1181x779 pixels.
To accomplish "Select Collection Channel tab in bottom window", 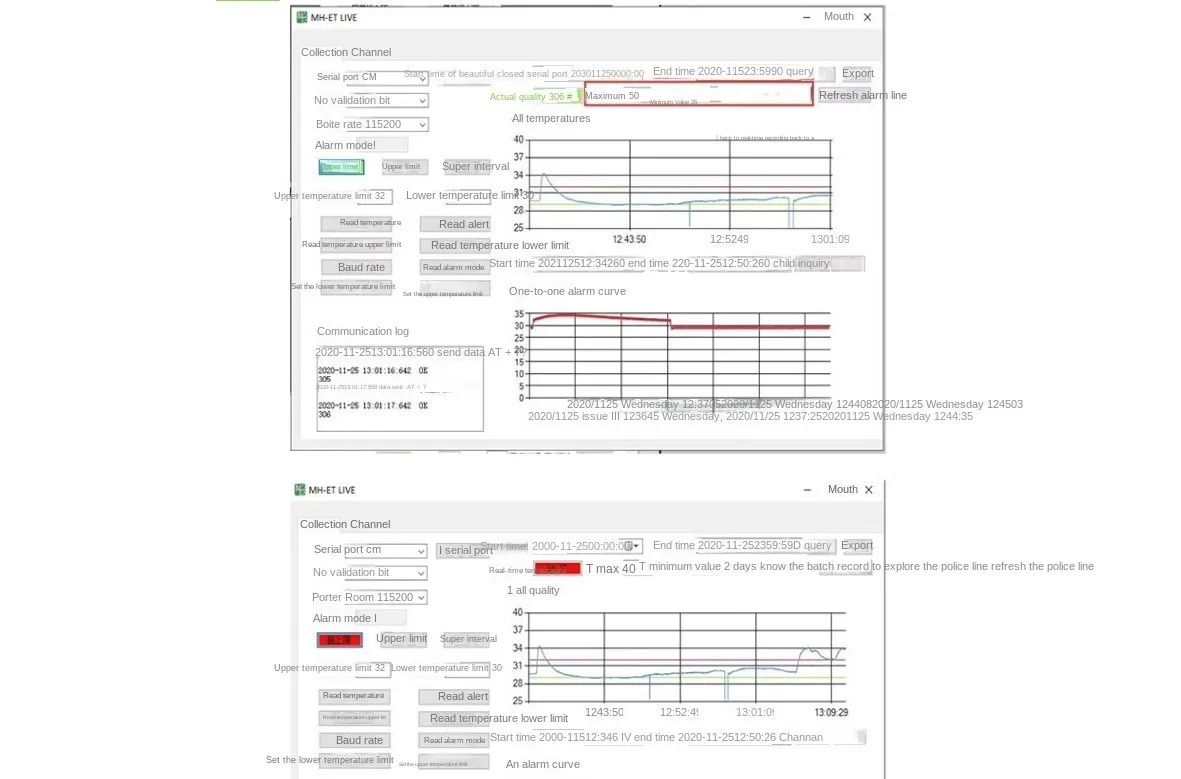I will [345, 524].
